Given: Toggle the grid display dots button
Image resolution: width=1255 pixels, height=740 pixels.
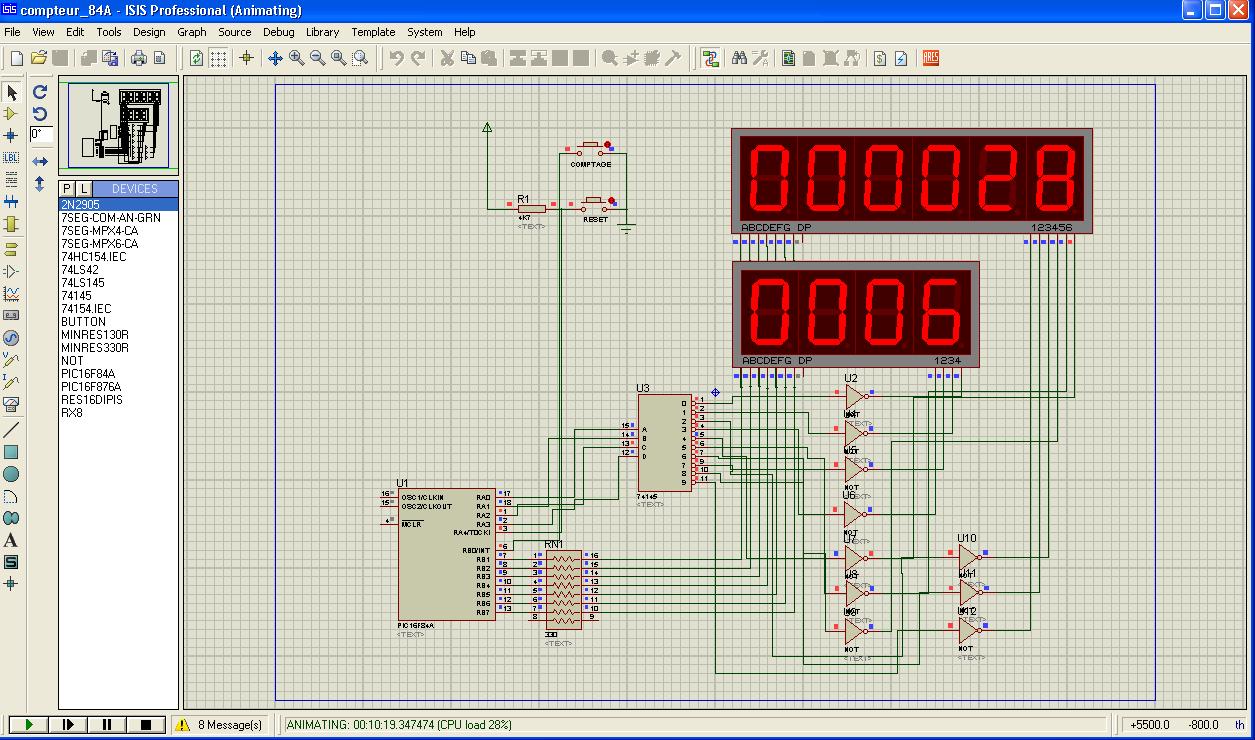Looking at the screenshot, I should pos(218,59).
